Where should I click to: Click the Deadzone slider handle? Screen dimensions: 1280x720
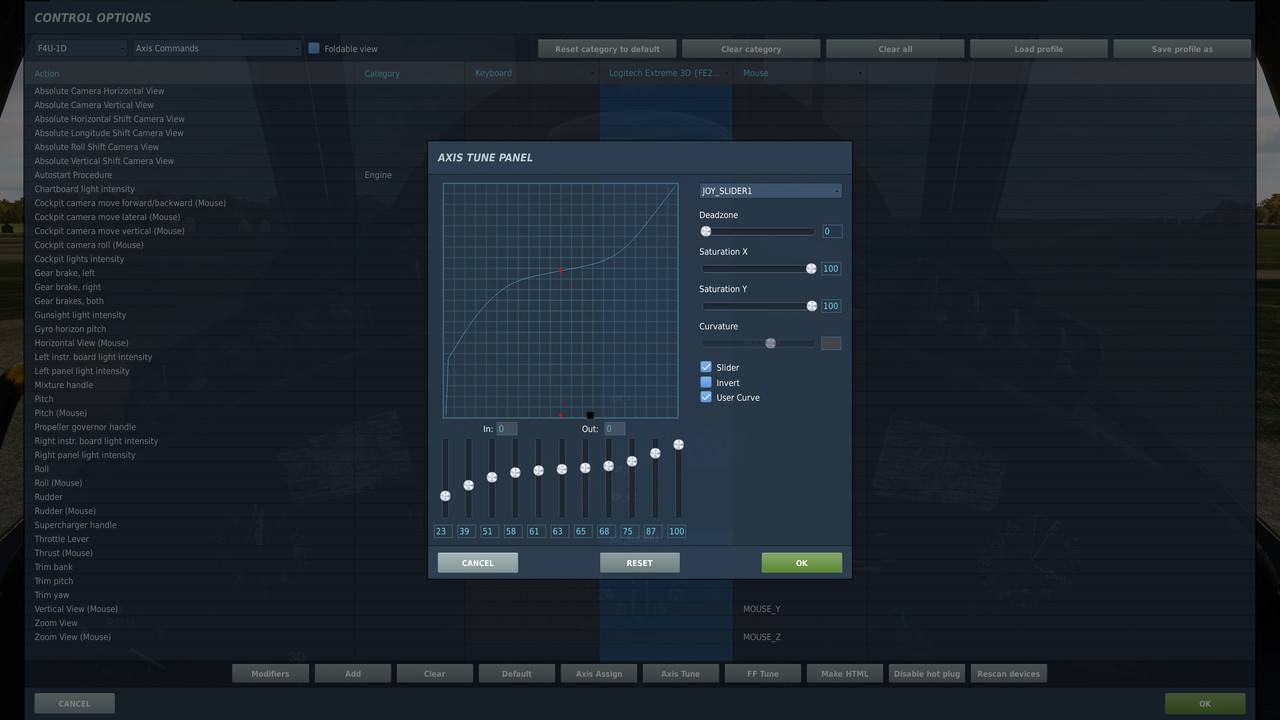pyautogui.click(x=706, y=231)
